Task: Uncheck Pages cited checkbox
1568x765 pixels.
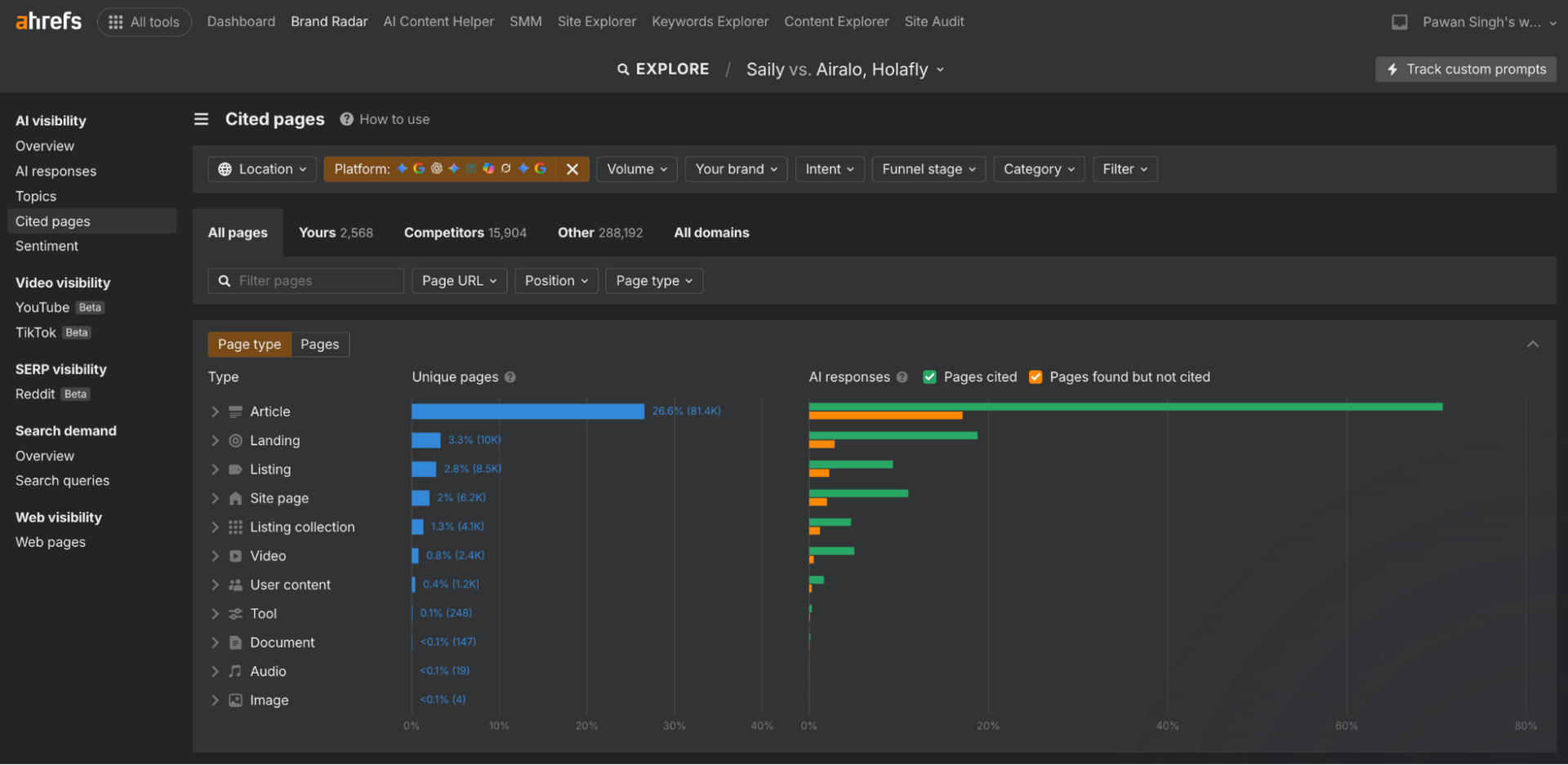Action: click(929, 377)
